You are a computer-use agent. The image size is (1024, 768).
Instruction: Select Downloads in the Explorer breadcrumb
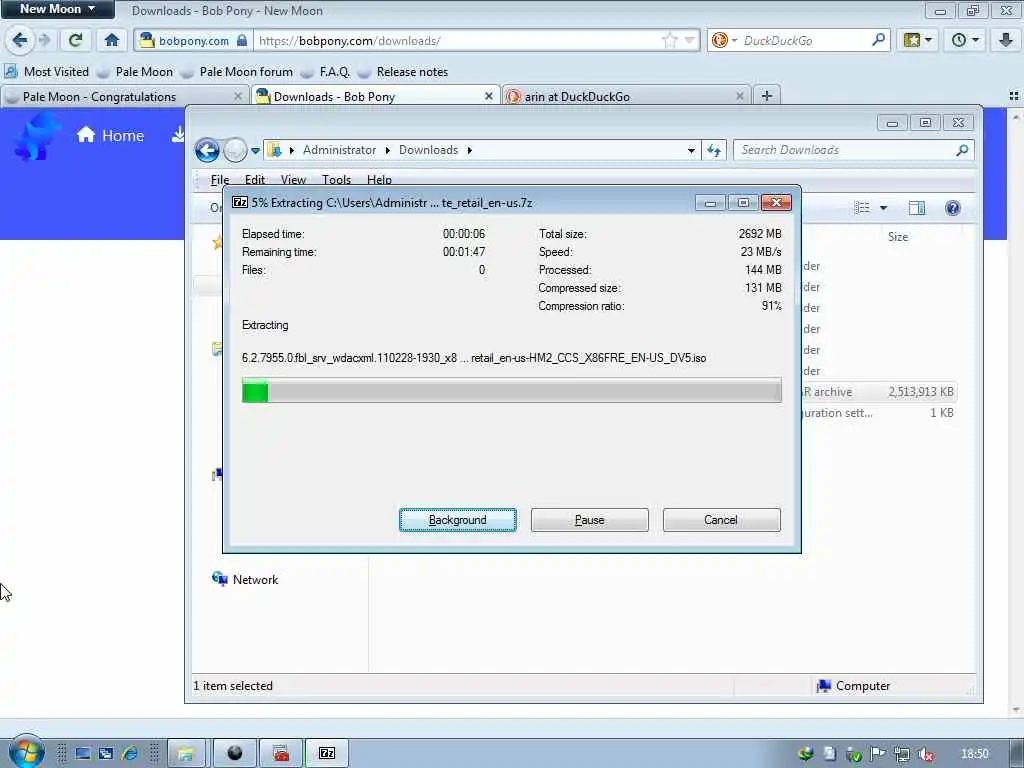click(x=428, y=150)
